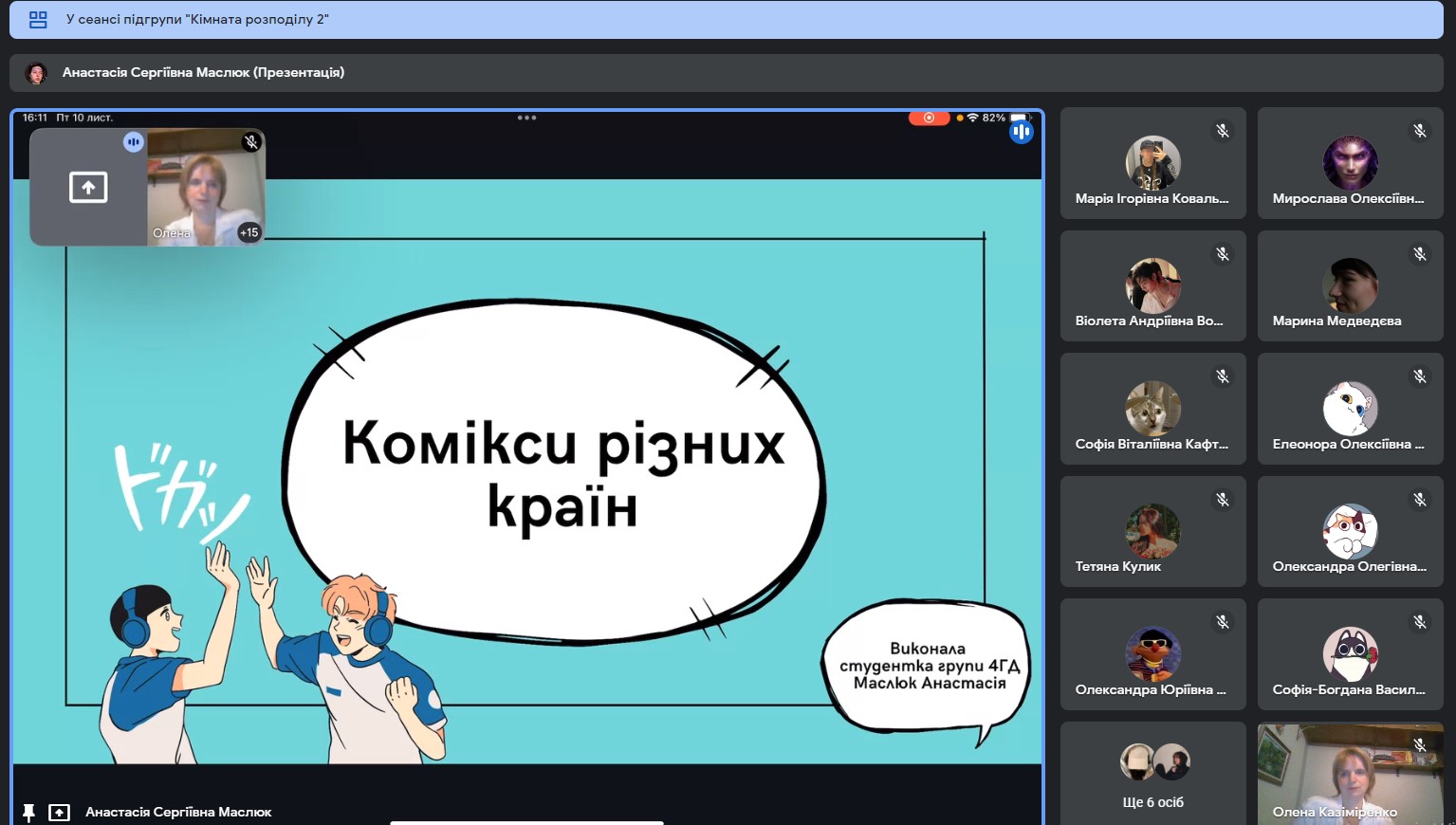Click the date Пт 10 лист.
1456x825 pixels.
(x=84, y=118)
